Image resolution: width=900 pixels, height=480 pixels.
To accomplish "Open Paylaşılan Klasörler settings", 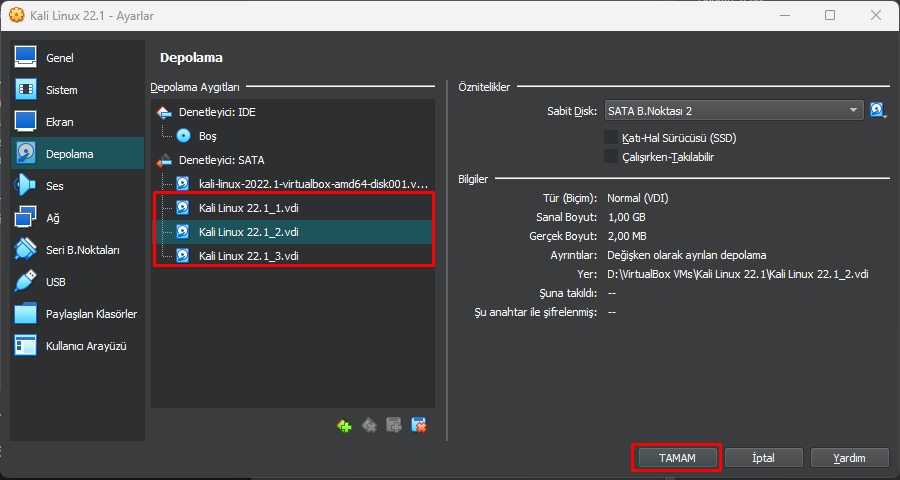I will [x=91, y=314].
